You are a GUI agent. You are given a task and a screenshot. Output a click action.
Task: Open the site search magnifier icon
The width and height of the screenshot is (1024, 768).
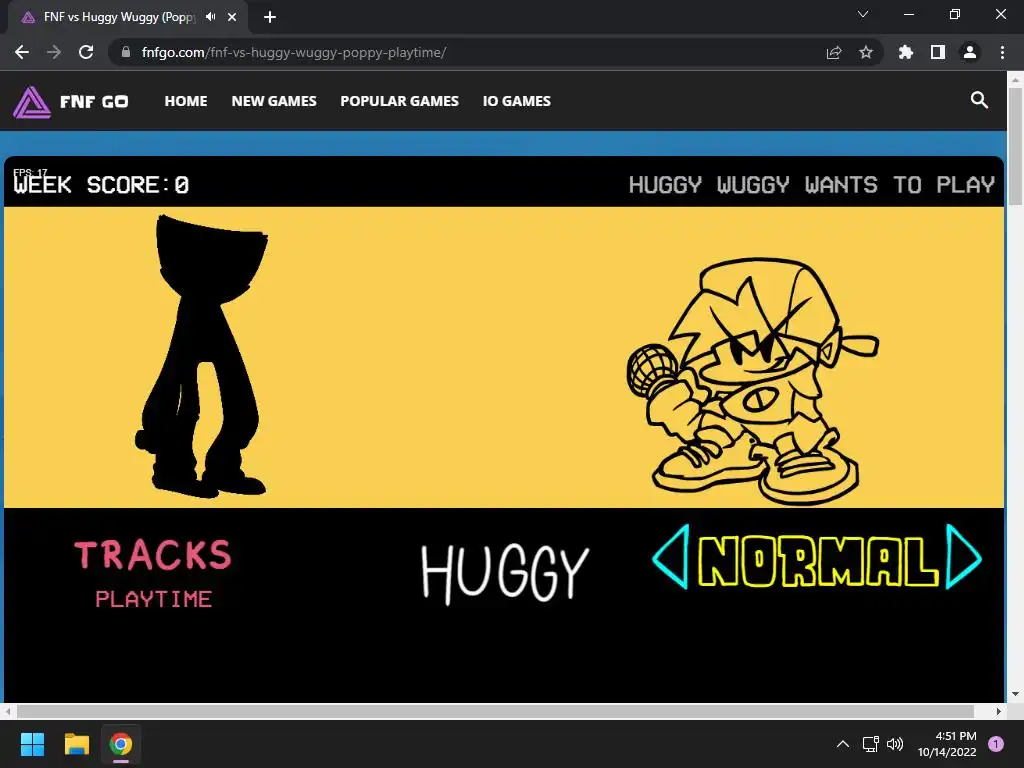[x=979, y=100]
